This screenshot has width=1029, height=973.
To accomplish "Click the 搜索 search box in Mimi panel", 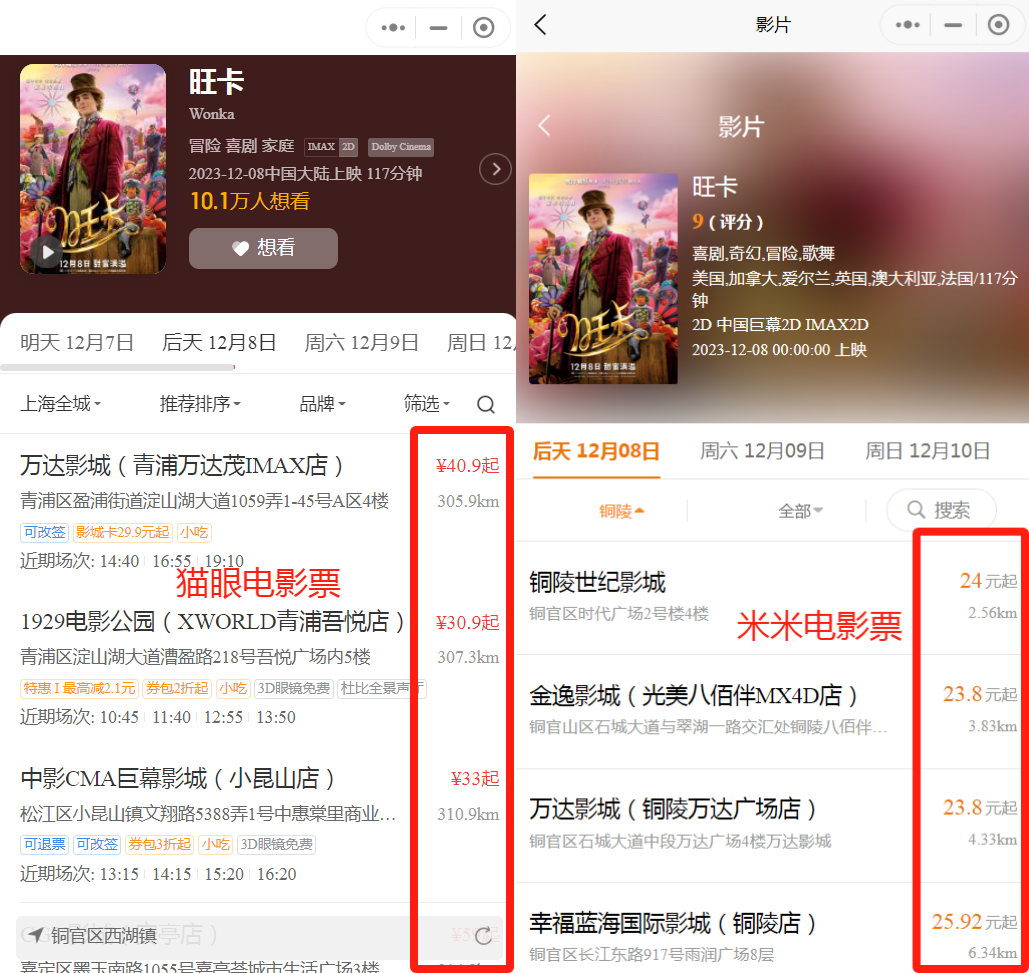I will (941, 510).
